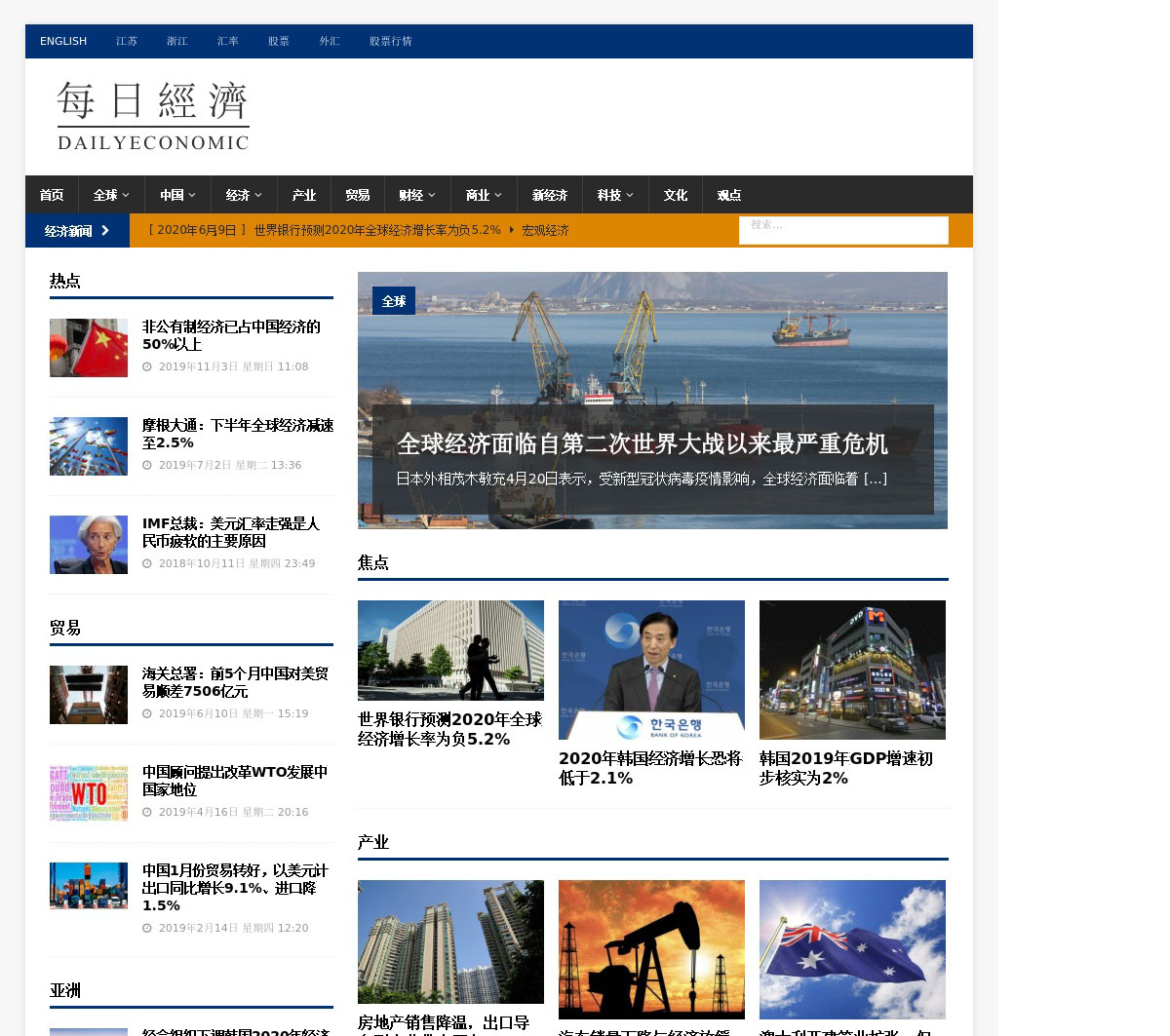This screenshot has height=1036, width=1170.
Task: Open the WTO word cloud thumbnail
Action: (89, 792)
